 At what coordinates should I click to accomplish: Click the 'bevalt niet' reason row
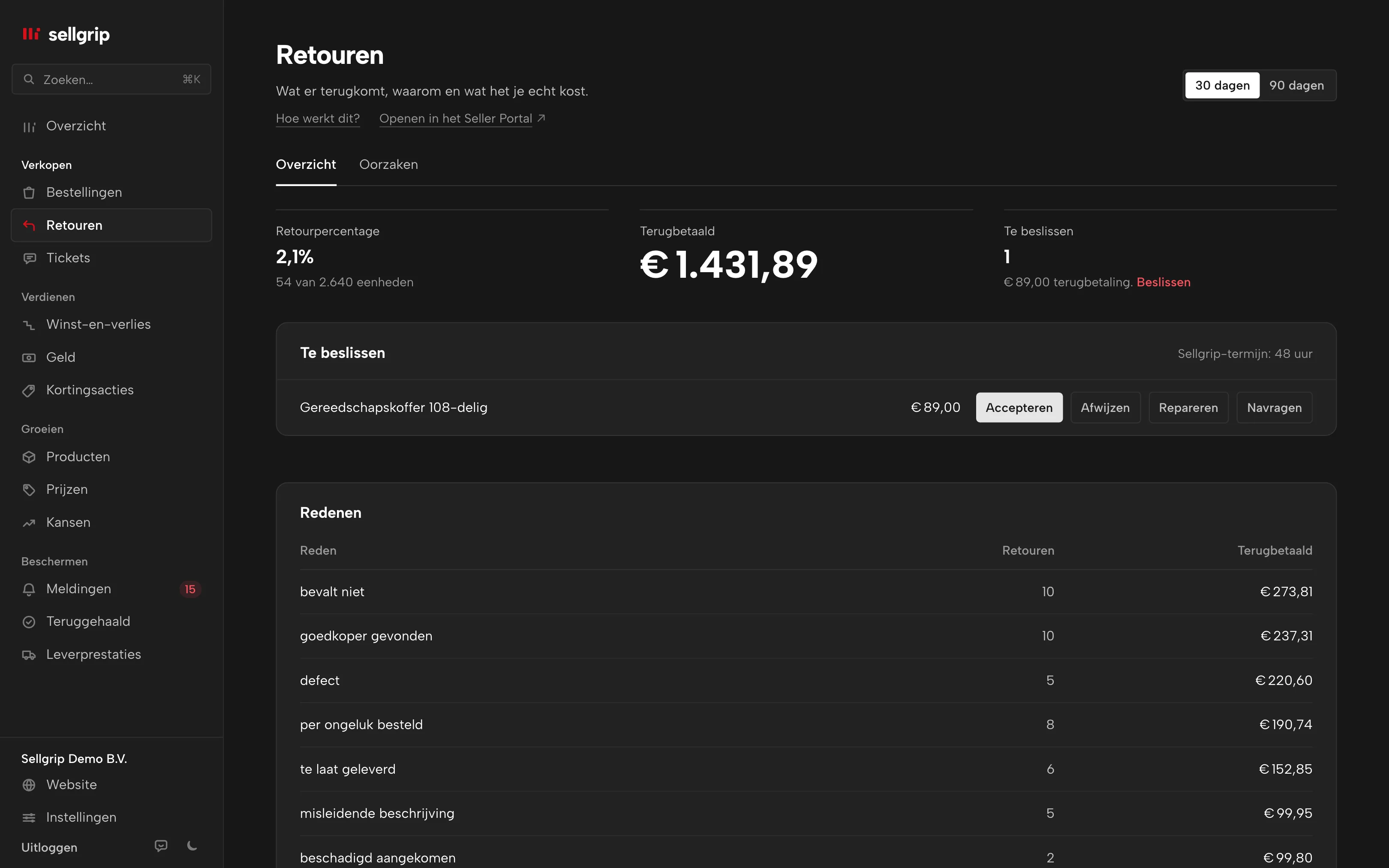click(806, 592)
